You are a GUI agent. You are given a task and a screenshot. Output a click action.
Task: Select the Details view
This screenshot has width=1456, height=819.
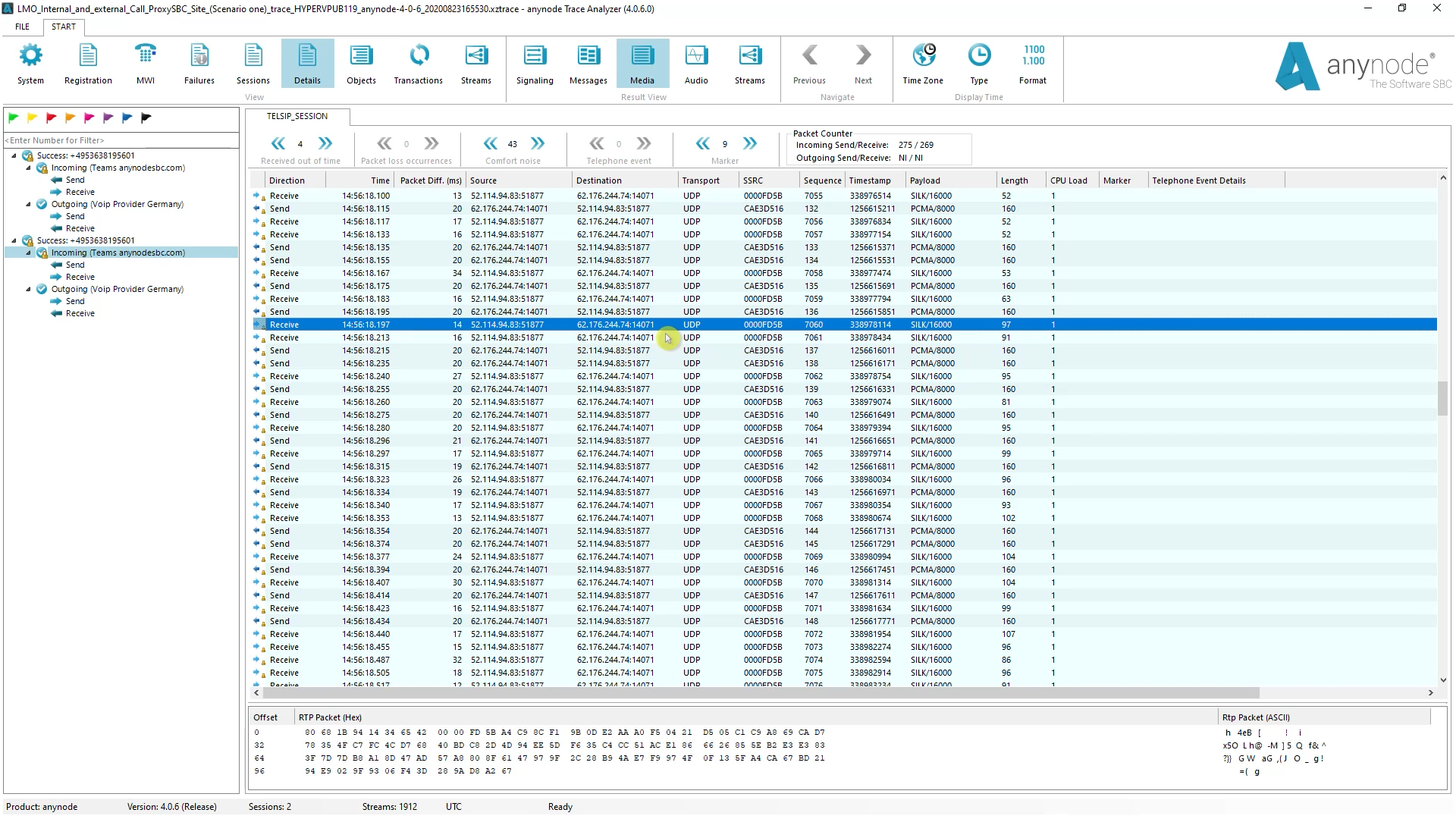point(307,64)
